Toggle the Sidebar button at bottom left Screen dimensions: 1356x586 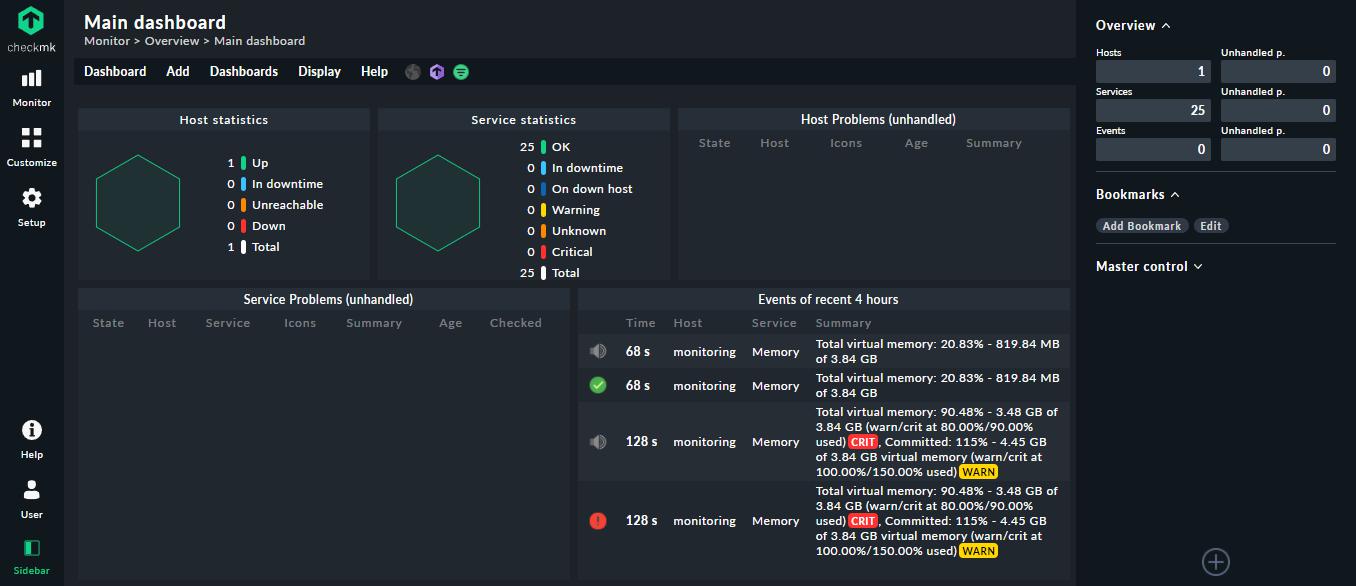pos(31,550)
